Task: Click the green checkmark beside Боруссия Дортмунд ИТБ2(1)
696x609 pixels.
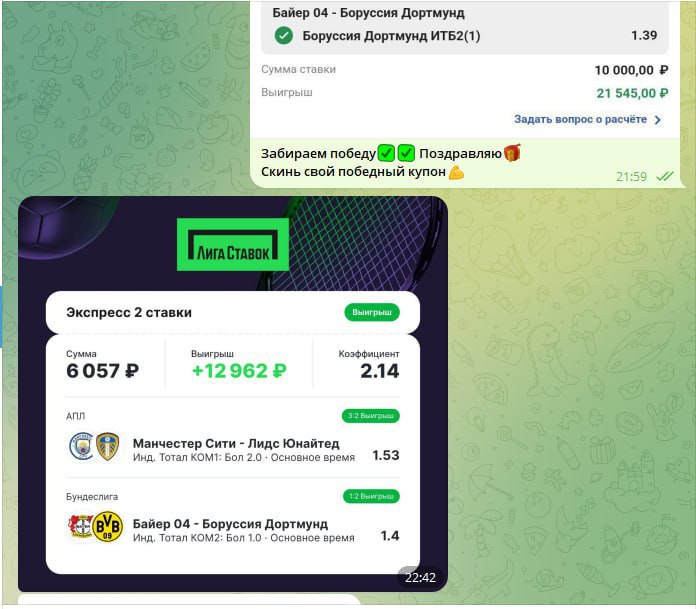Action: pyautogui.click(x=284, y=36)
